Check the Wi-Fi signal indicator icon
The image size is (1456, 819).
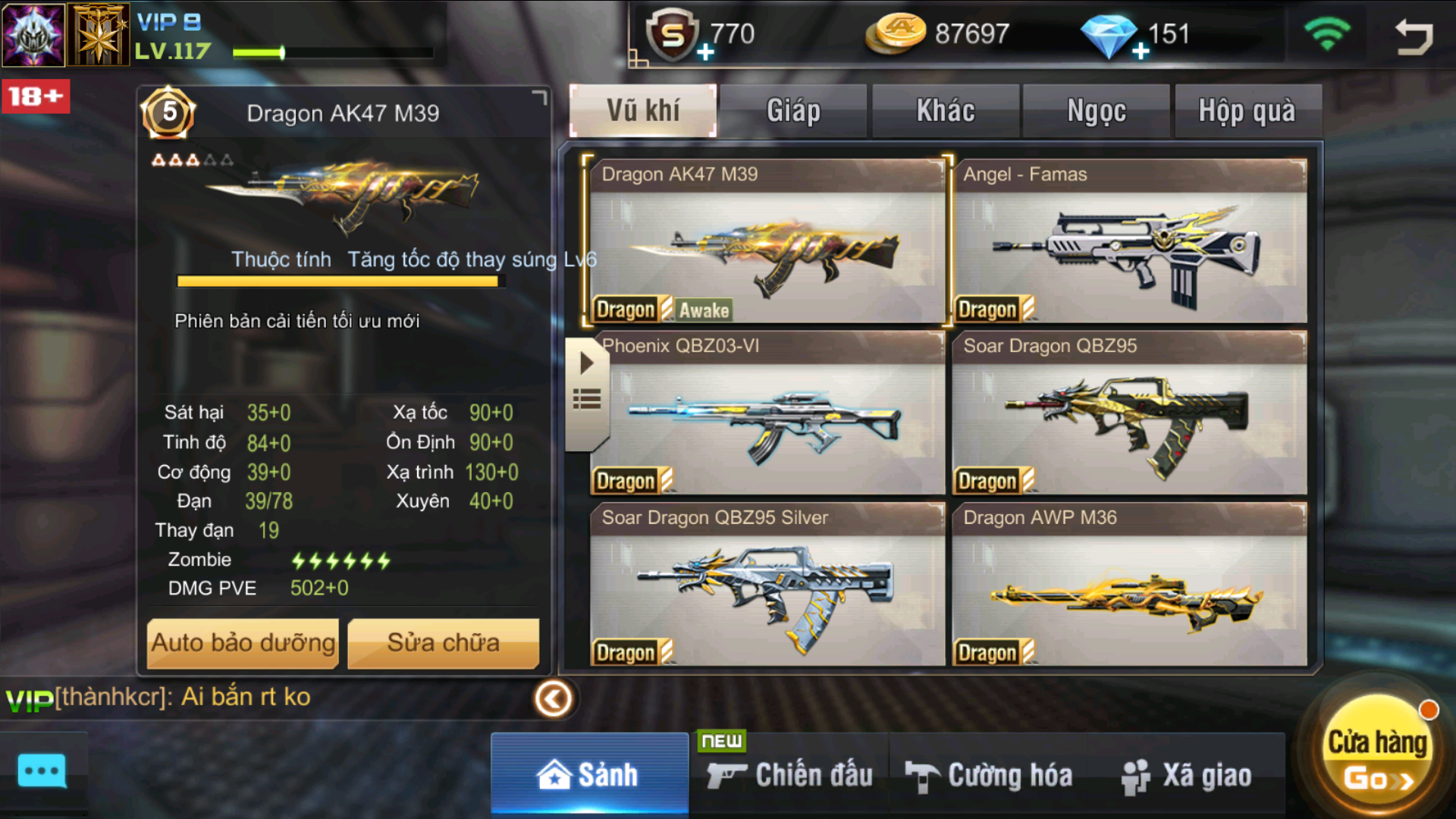(x=1327, y=33)
